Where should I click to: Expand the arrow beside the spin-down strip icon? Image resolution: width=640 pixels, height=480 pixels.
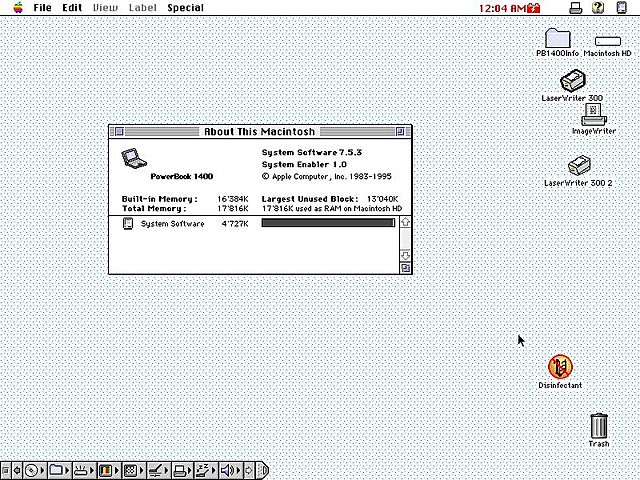(x=92, y=471)
